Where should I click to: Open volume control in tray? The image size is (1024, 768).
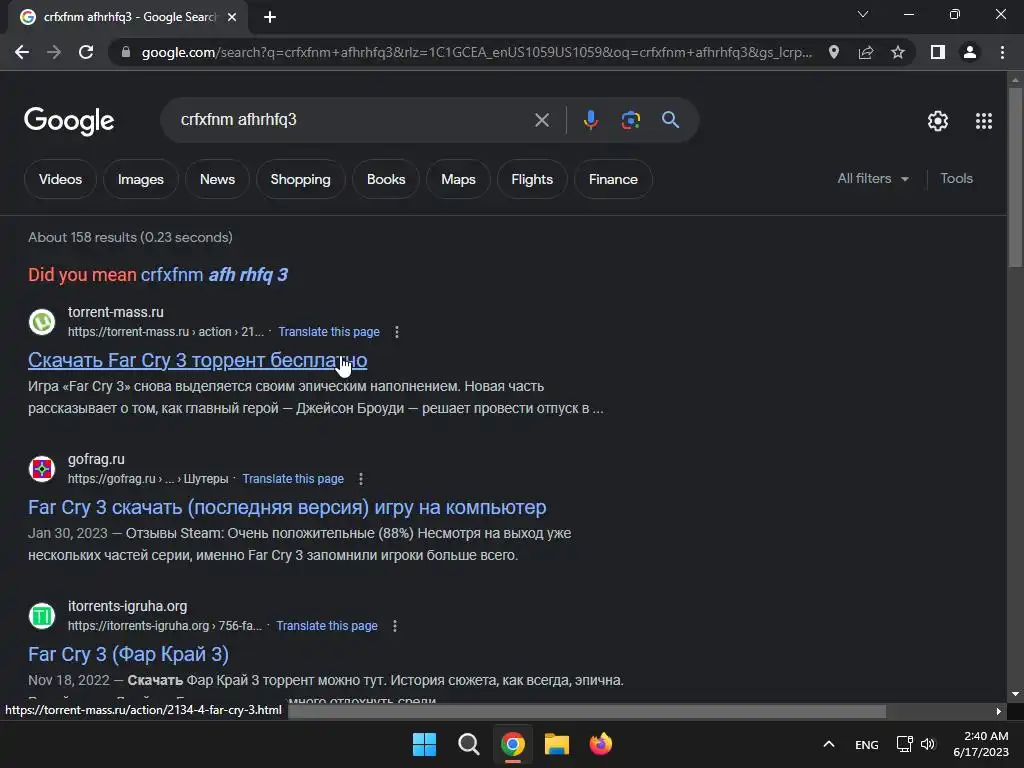click(928, 744)
